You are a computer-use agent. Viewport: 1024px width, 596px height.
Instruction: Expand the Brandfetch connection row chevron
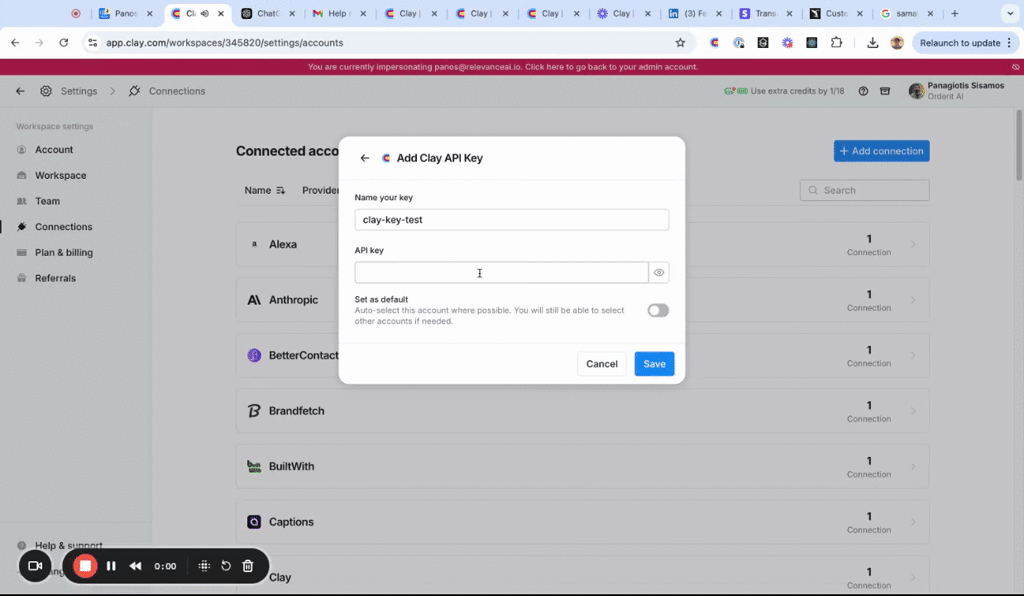(x=912, y=411)
